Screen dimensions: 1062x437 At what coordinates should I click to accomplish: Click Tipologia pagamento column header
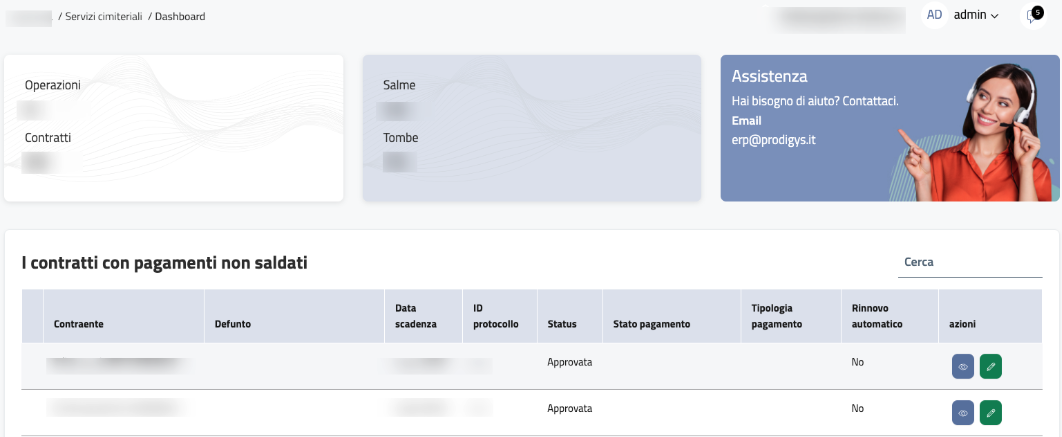[x=777, y=316]
